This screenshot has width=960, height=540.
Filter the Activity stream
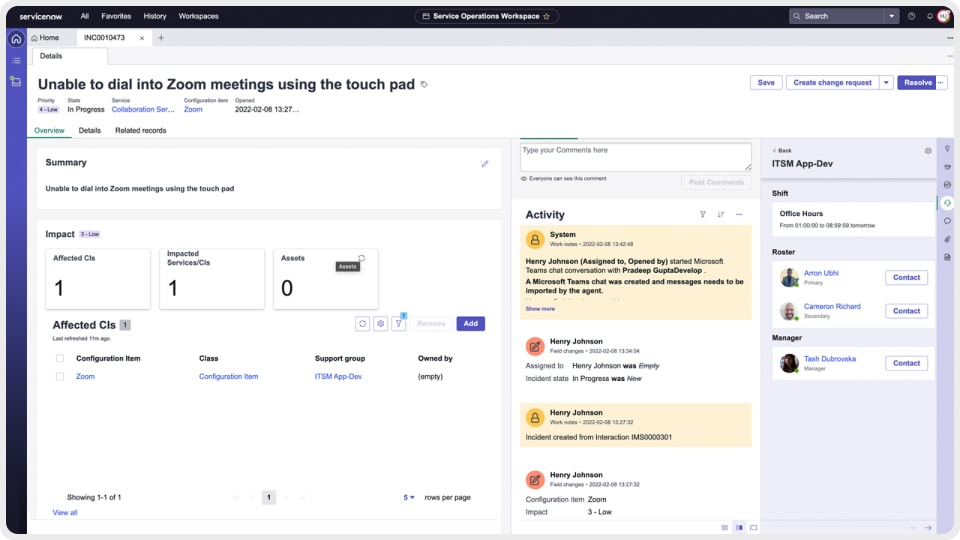coord(702,215)
